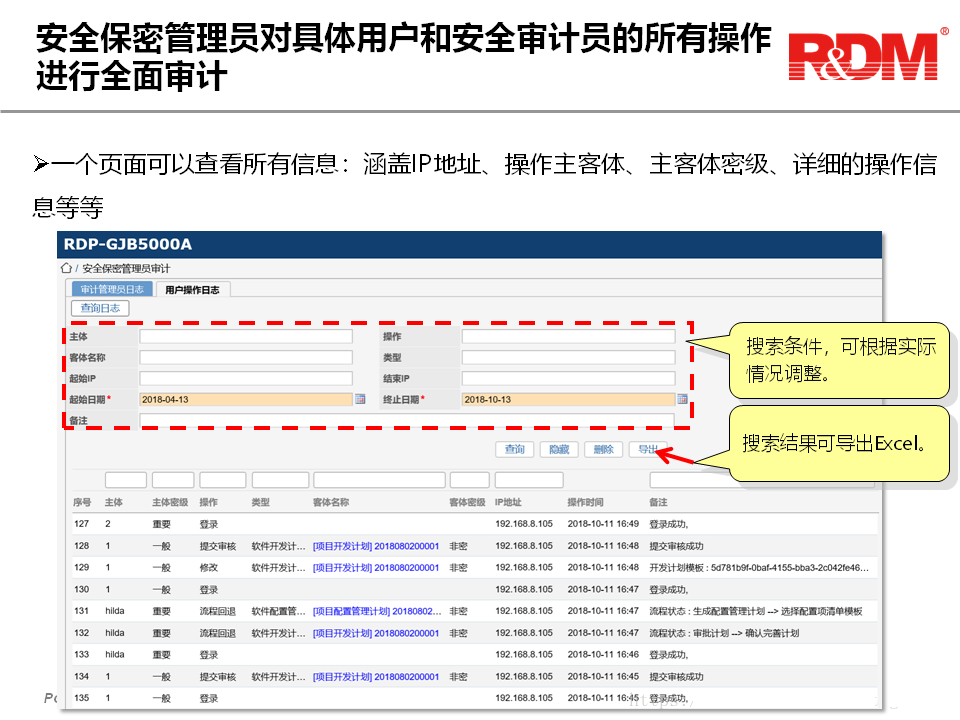This screenshot has width=960, height=720.
Task: Switch to 用户操作日志 tab
Action: tap(192, 290)
